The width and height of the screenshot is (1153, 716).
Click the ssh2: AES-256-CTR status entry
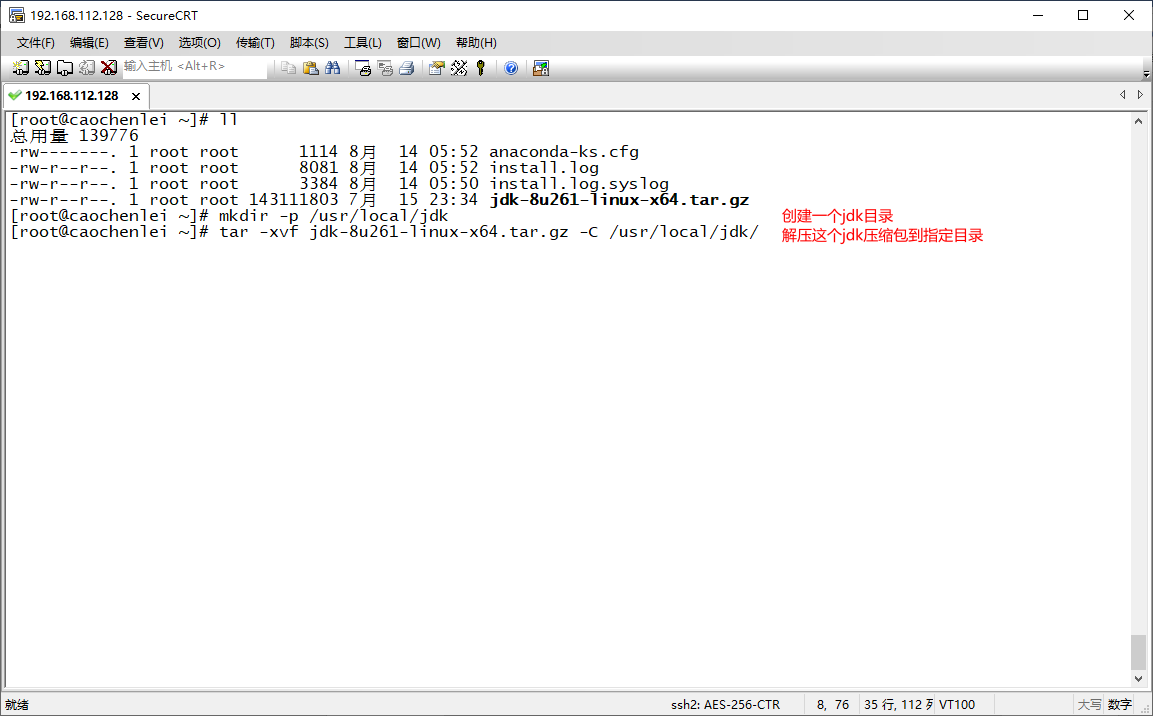tap(725, 704)
